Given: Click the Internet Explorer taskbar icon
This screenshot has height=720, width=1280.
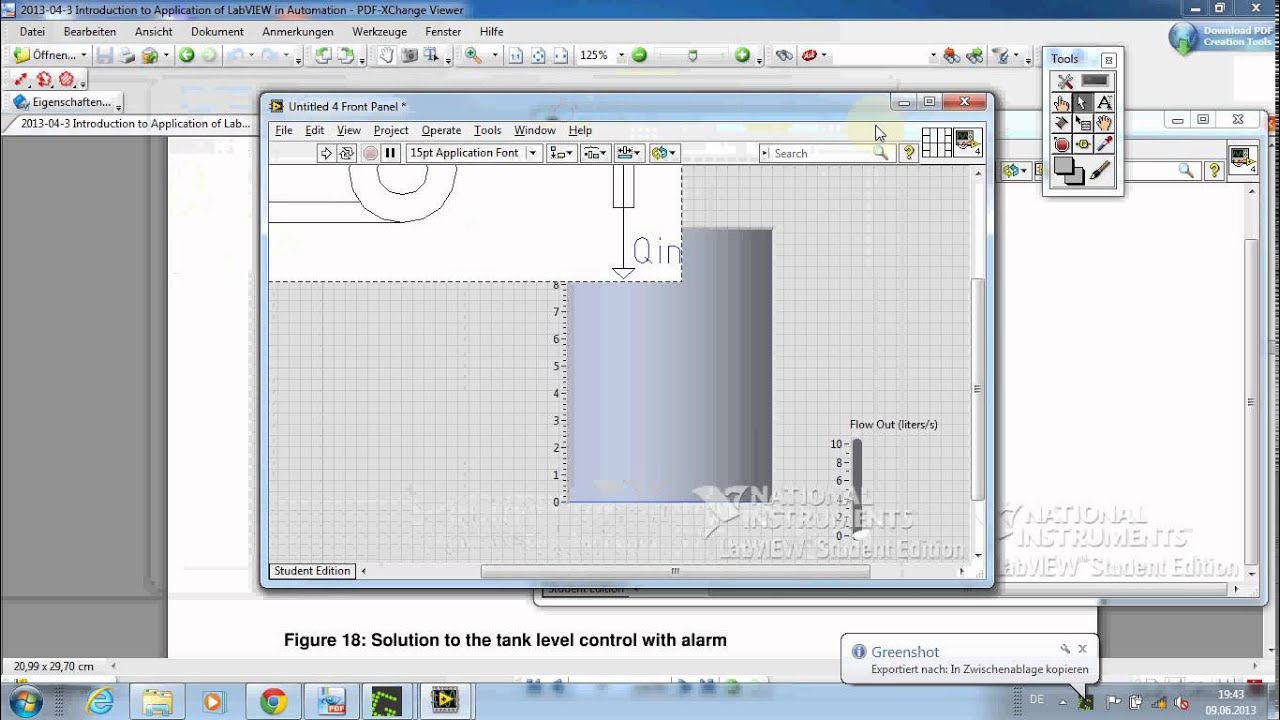Looking at the screenshot, I should tap(100, 701).
